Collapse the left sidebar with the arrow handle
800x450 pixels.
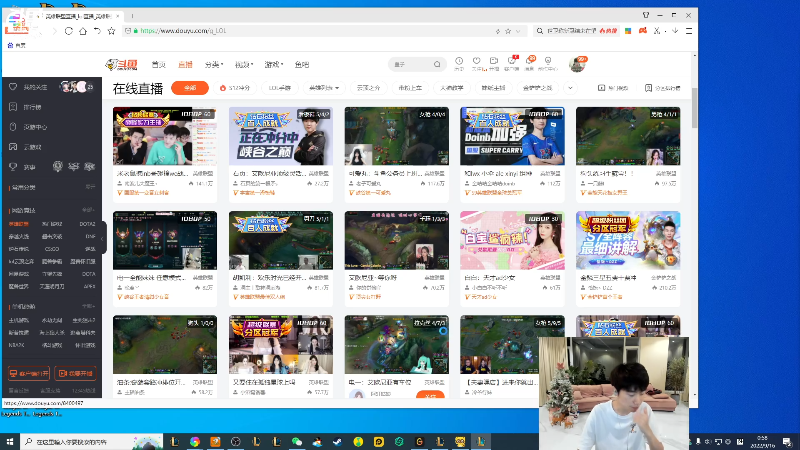coord(103,238)
